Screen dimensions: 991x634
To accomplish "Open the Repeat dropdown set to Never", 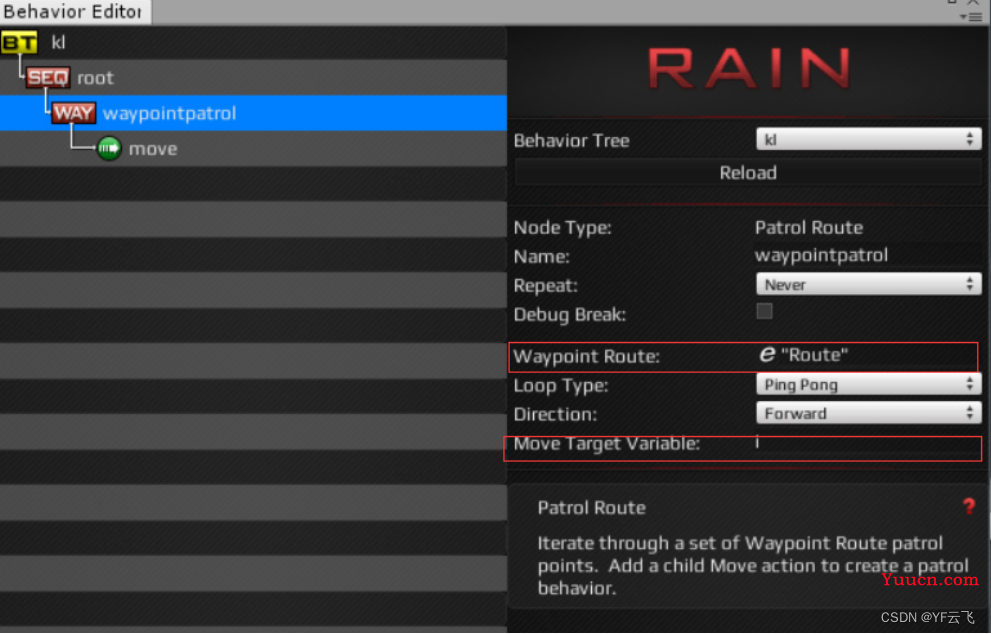I will coord(868,284).
